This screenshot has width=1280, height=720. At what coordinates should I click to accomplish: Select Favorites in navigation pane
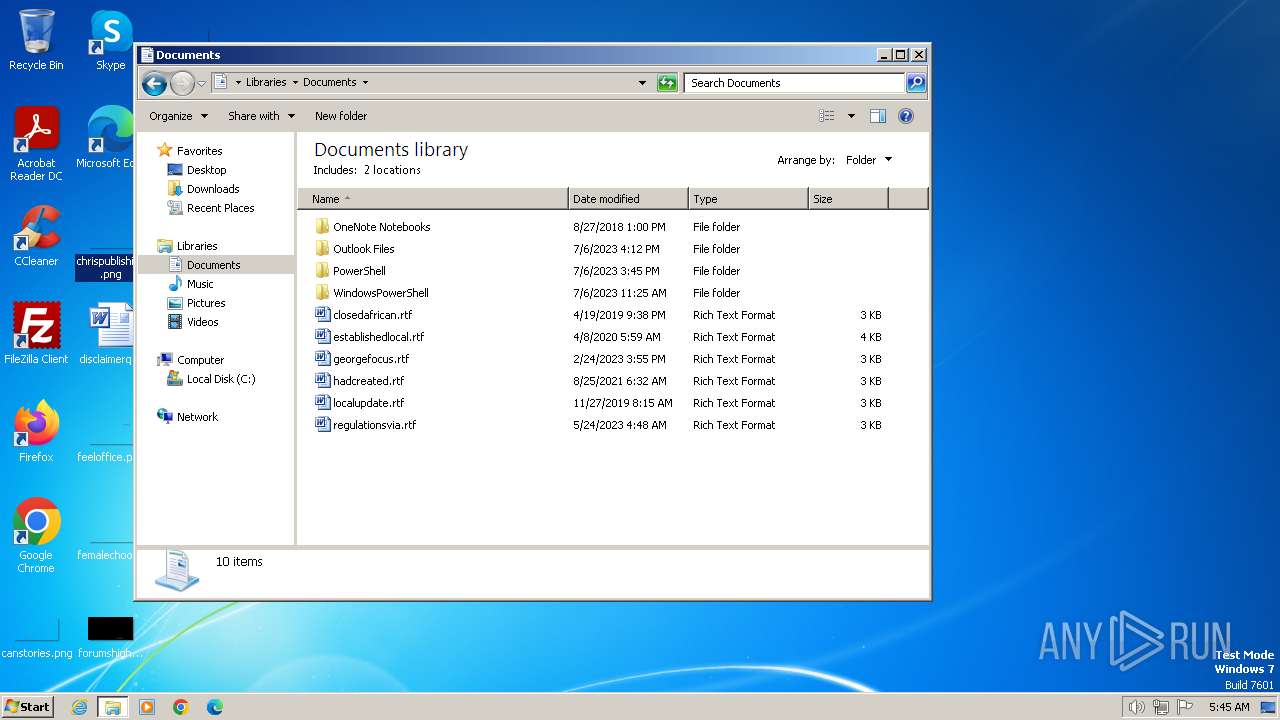(x=199, y=151)
